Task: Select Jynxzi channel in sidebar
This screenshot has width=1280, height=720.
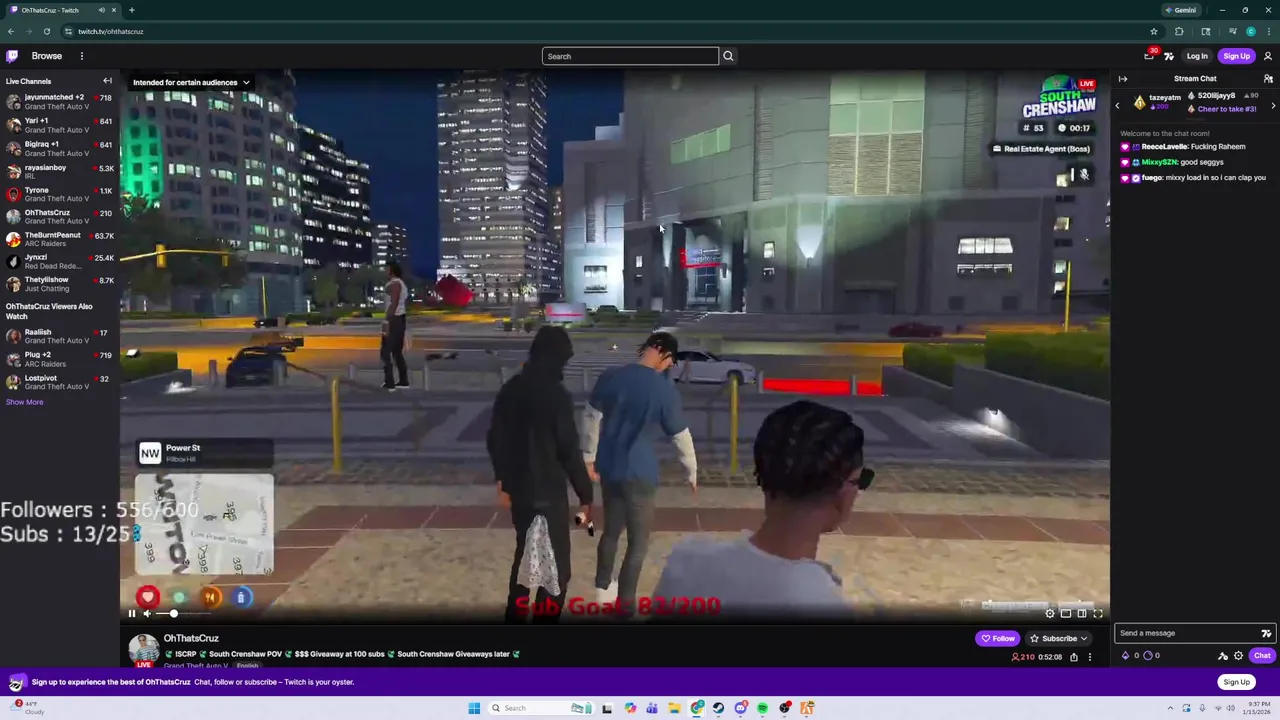Action: coord(59,262)
